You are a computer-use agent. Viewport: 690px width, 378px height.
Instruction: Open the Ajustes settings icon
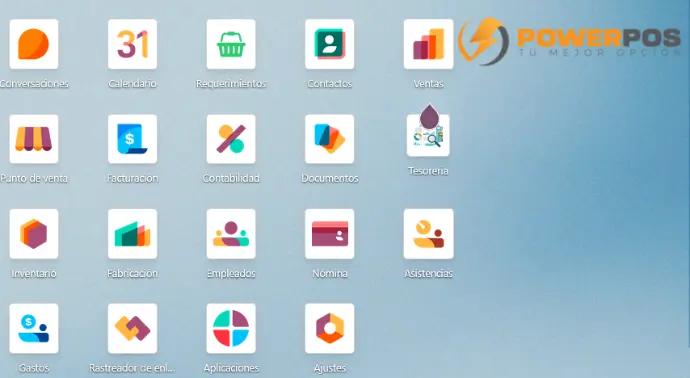[330, 328]
